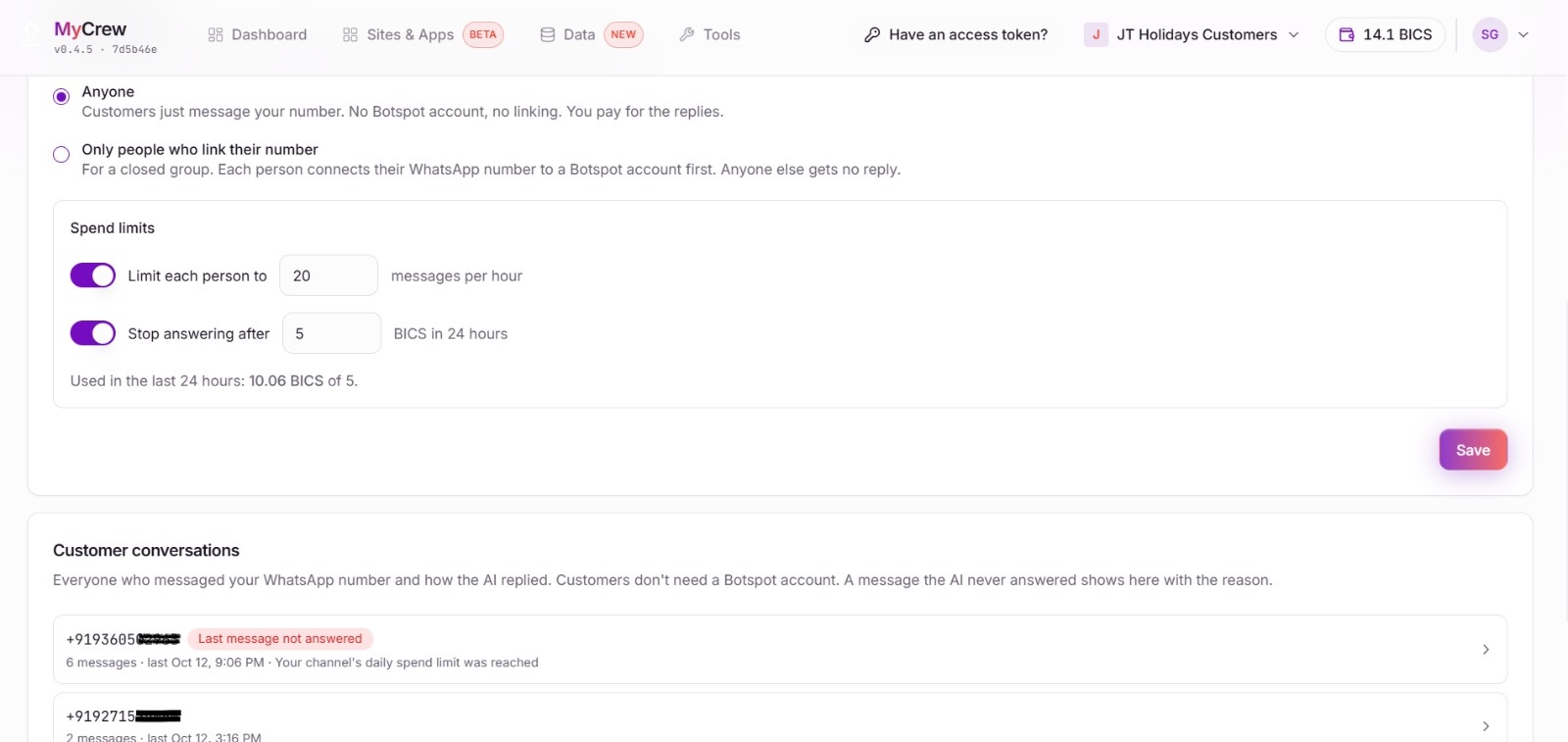Click the messages per hour input field
Screen dimensions: 1568x742
click(x=328, y=275)
